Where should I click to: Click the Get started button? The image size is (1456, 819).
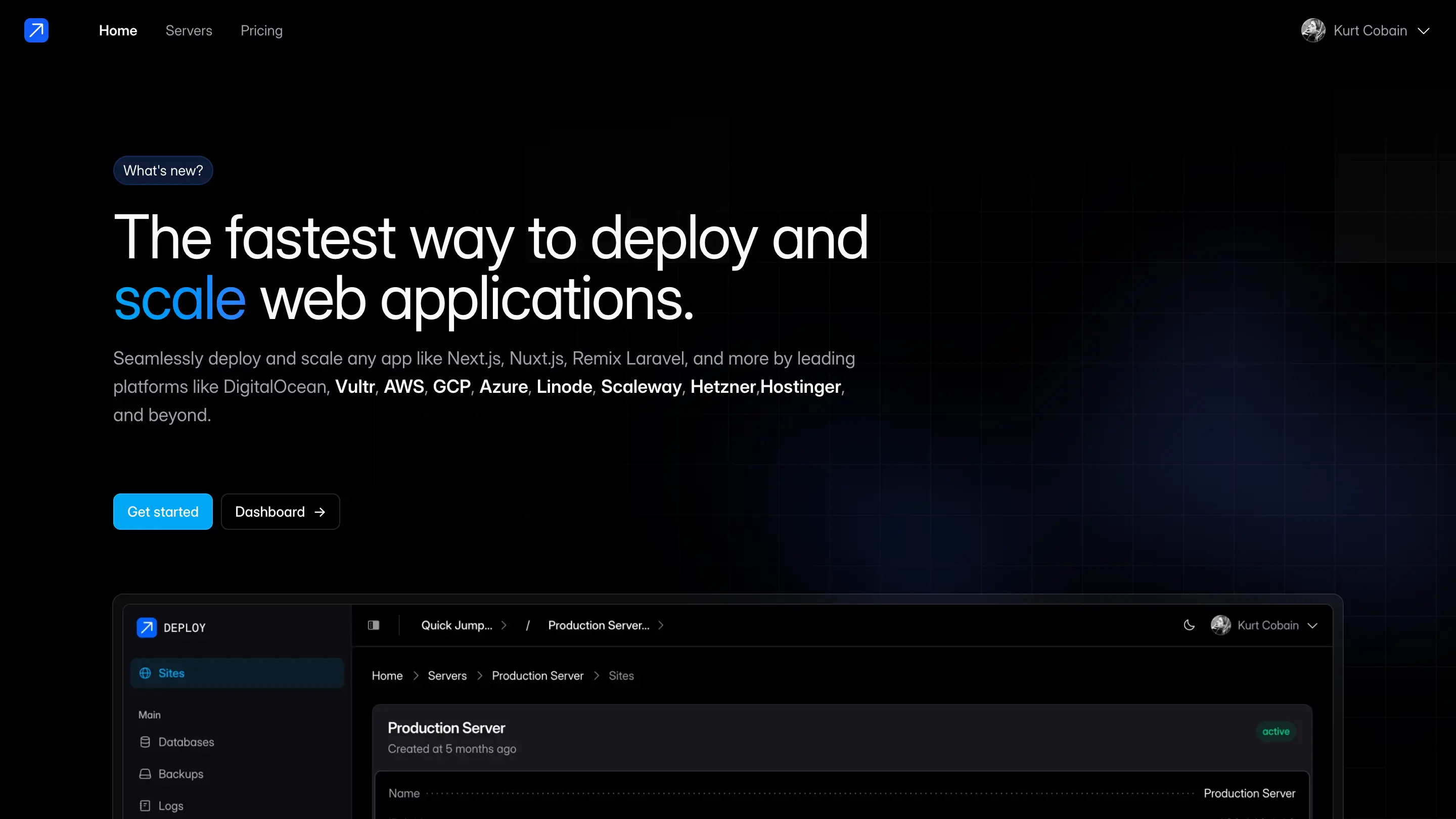[163, 512]
